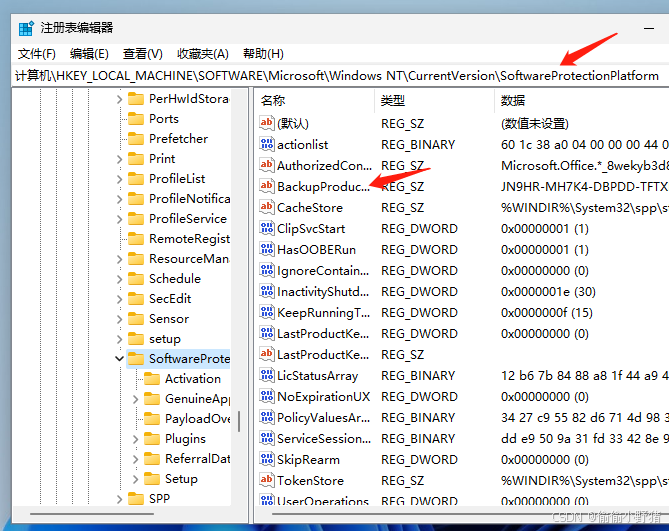669x531 pixels.
Task: Click the AuthorizedContainers string icon
Action: click(267, 165)
